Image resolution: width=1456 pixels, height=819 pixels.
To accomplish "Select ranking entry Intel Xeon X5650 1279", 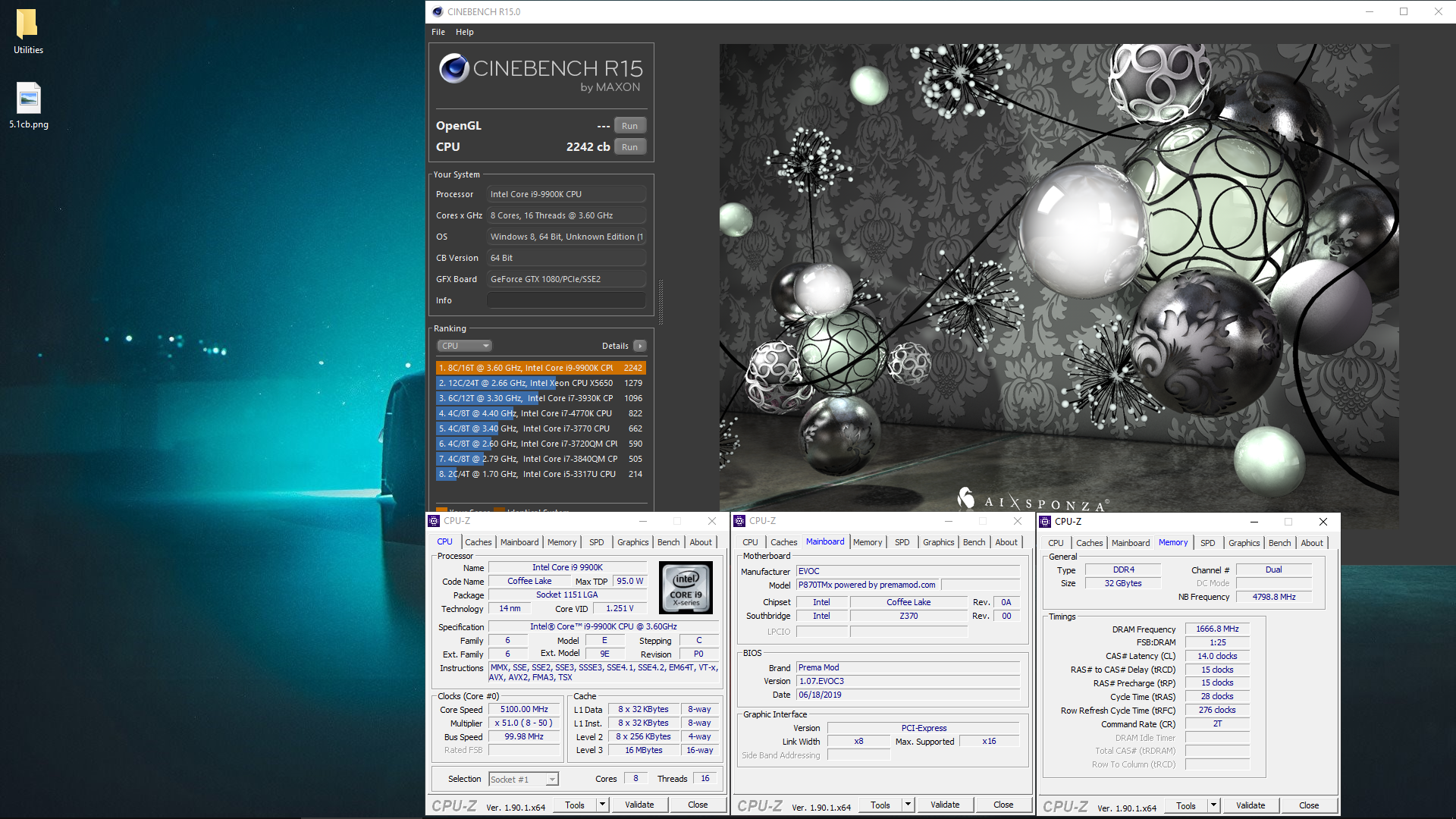I will tap(541, 383).
